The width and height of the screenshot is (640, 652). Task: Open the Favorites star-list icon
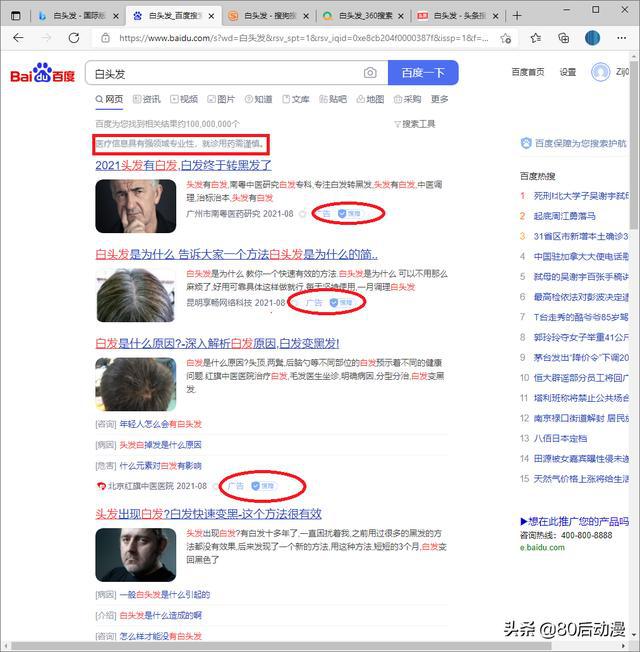tap(536, 38)
